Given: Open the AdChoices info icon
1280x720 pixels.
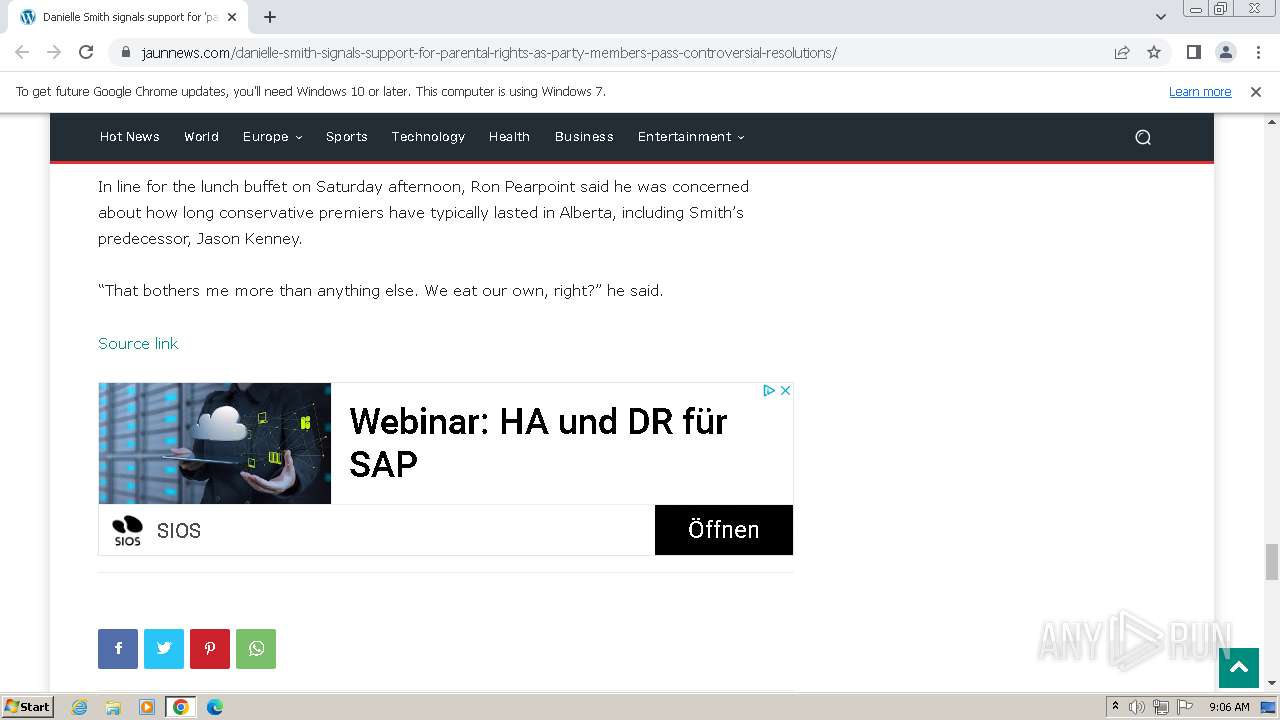Looking at the screenshot, I should coord(769,390).
